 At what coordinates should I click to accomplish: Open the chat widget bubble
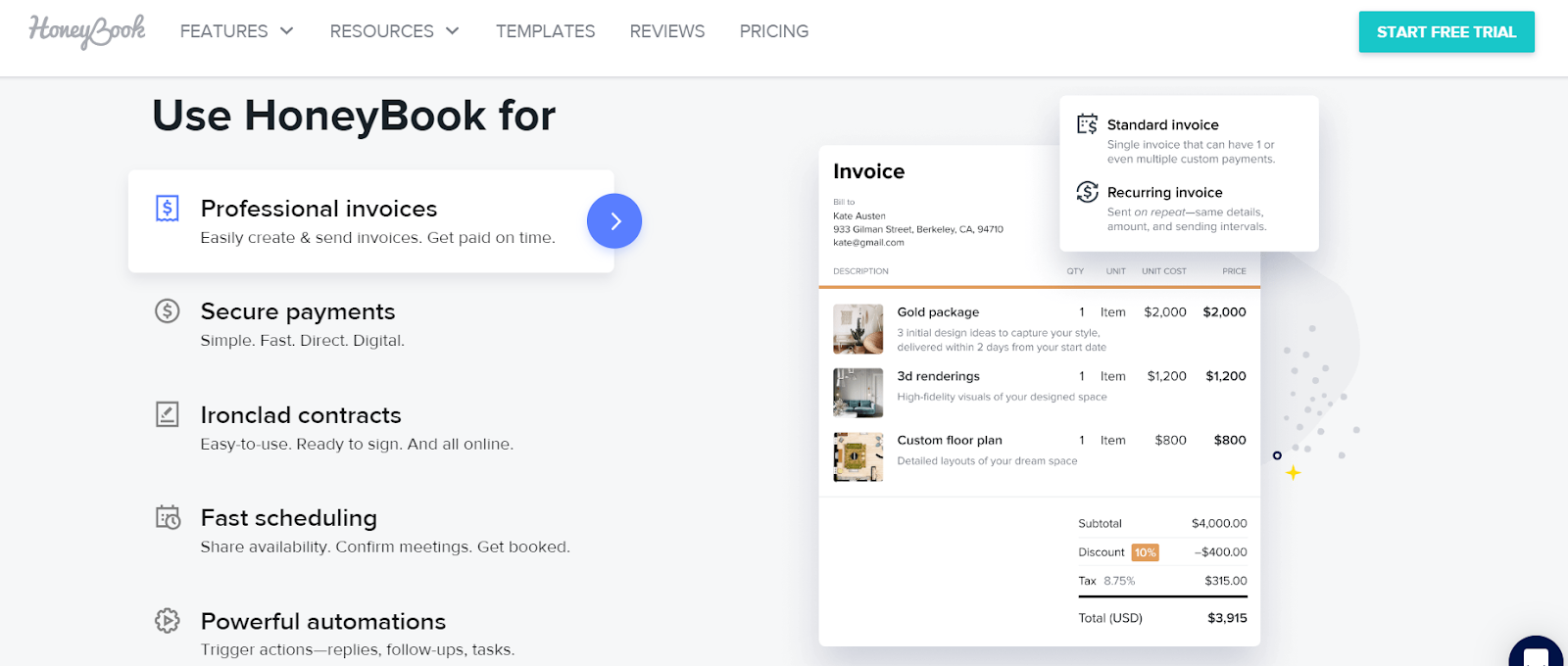1537,652
